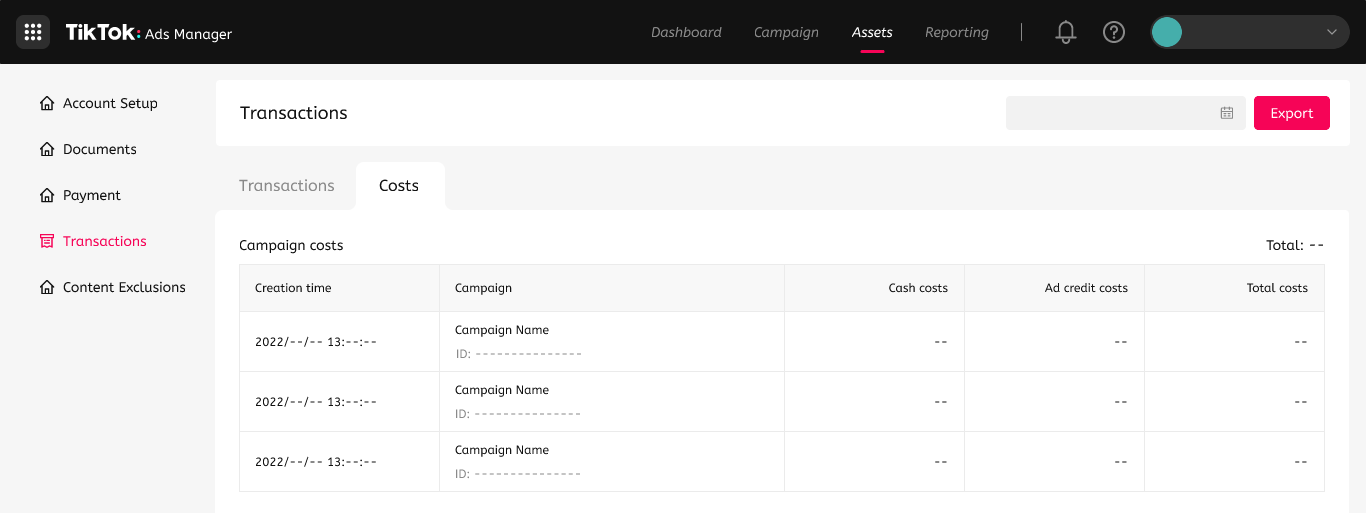Viewport: 1366px width, 513px height.
Task: Go to the Campaign menu
Action: [x=786, y=32]
